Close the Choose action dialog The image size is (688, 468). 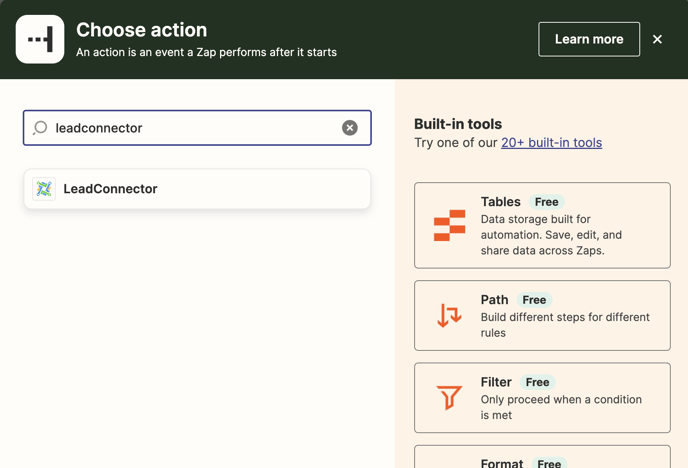tap(657, 39)
